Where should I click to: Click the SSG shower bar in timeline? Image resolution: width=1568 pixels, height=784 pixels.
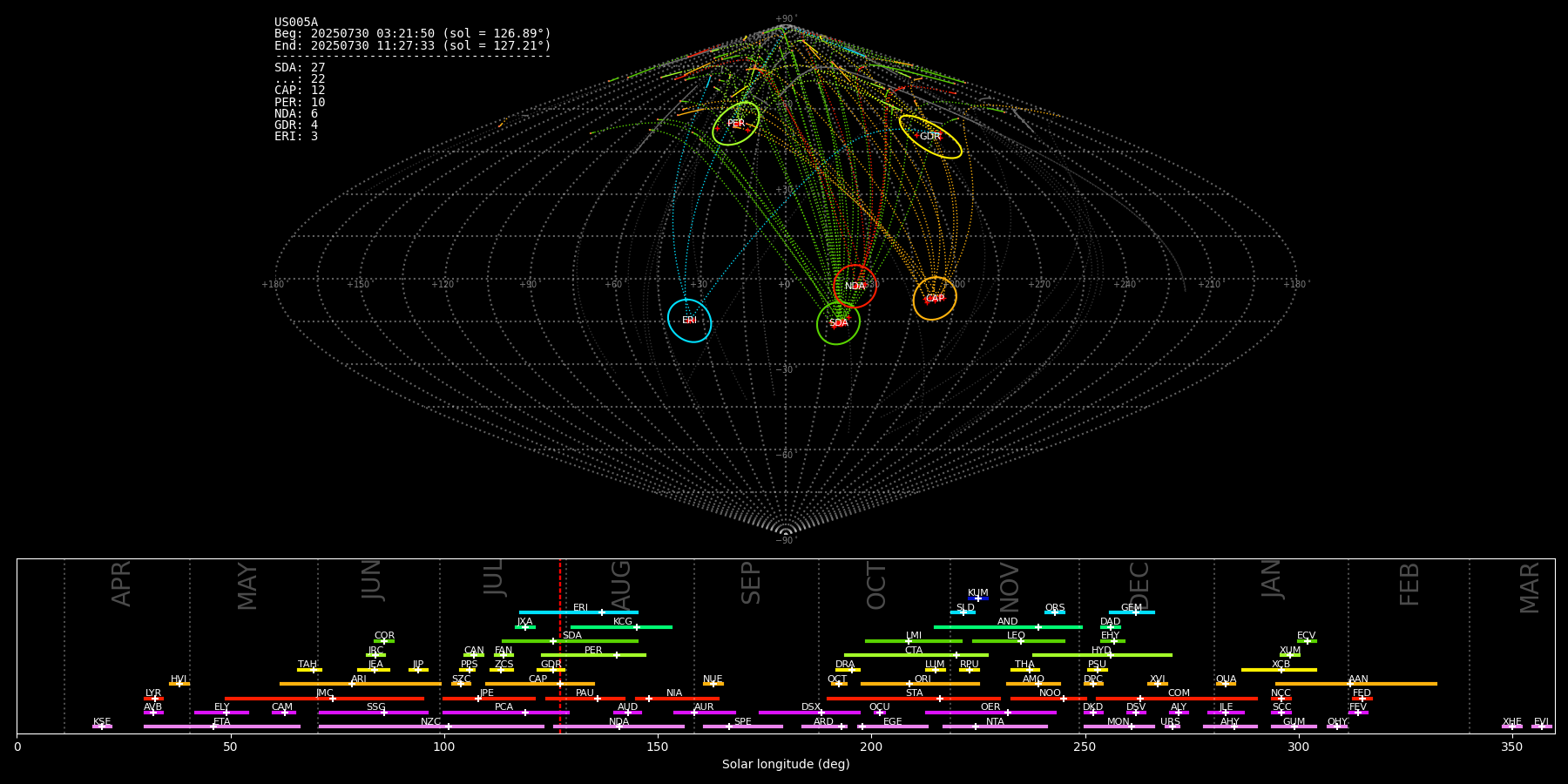(373, 713)
